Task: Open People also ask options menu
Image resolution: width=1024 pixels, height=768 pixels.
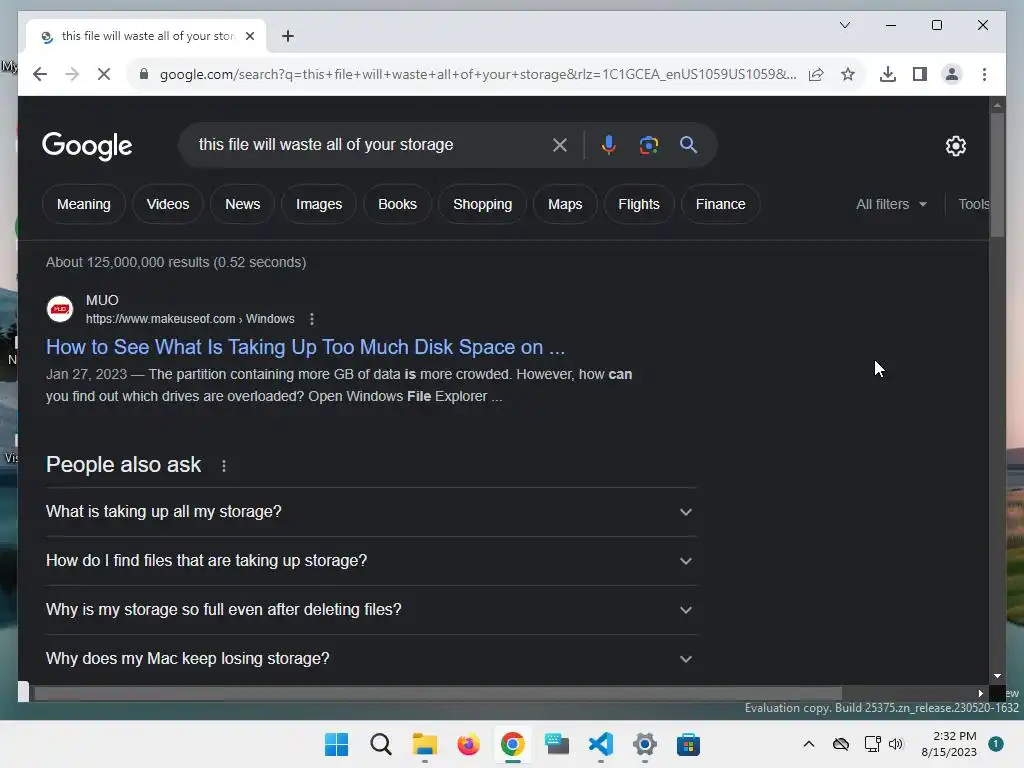Action: pos(224,466)
